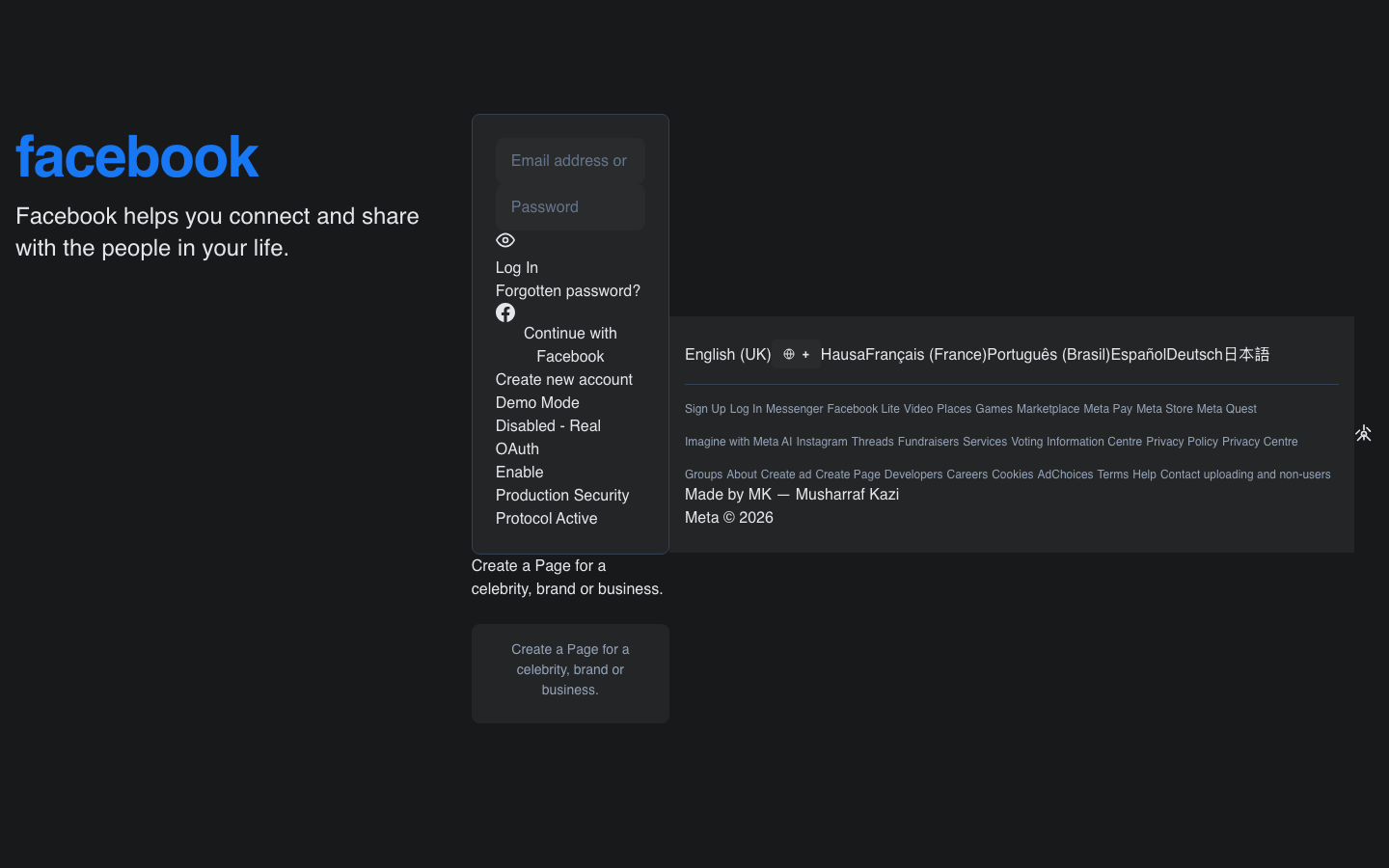This screenshot has width=1389, height=868.
Task: Click the Facebook "f" logo above Continue with Facebook
Action: point(504,312)
